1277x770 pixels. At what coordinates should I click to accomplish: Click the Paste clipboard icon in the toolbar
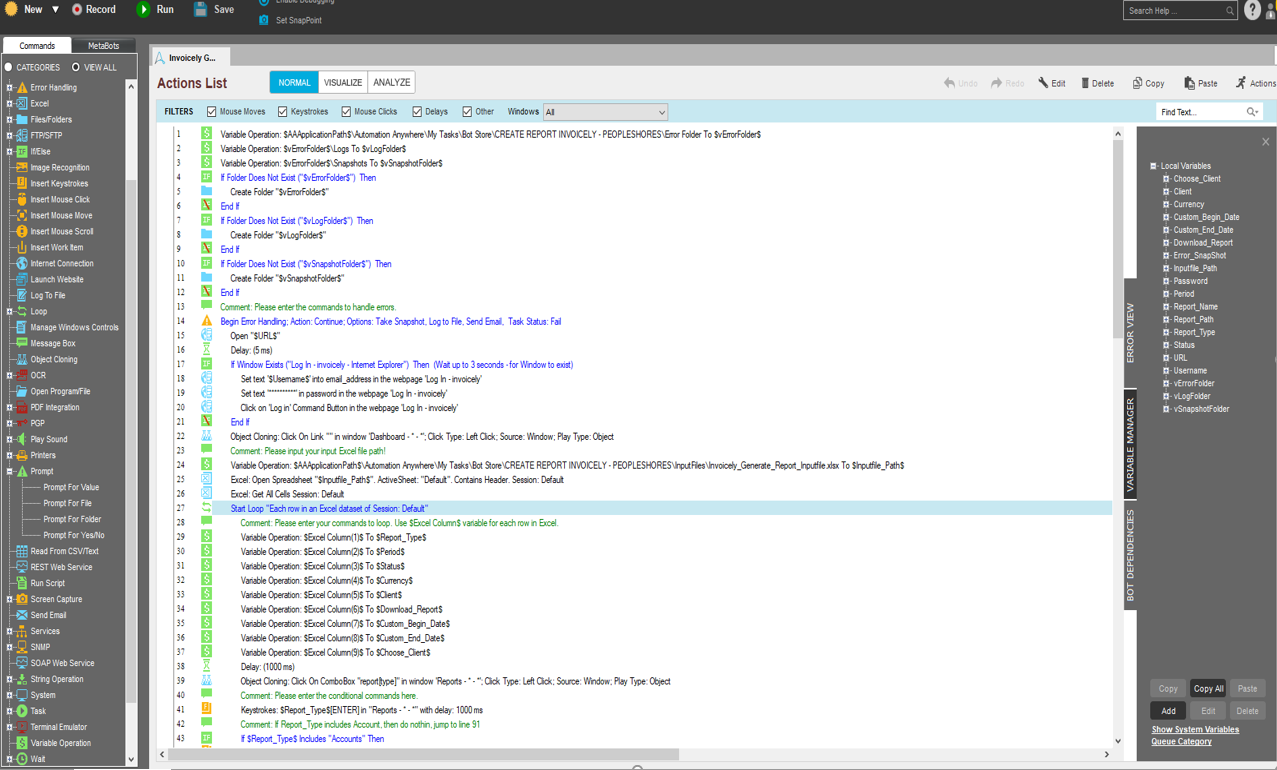click(1189, 84)
